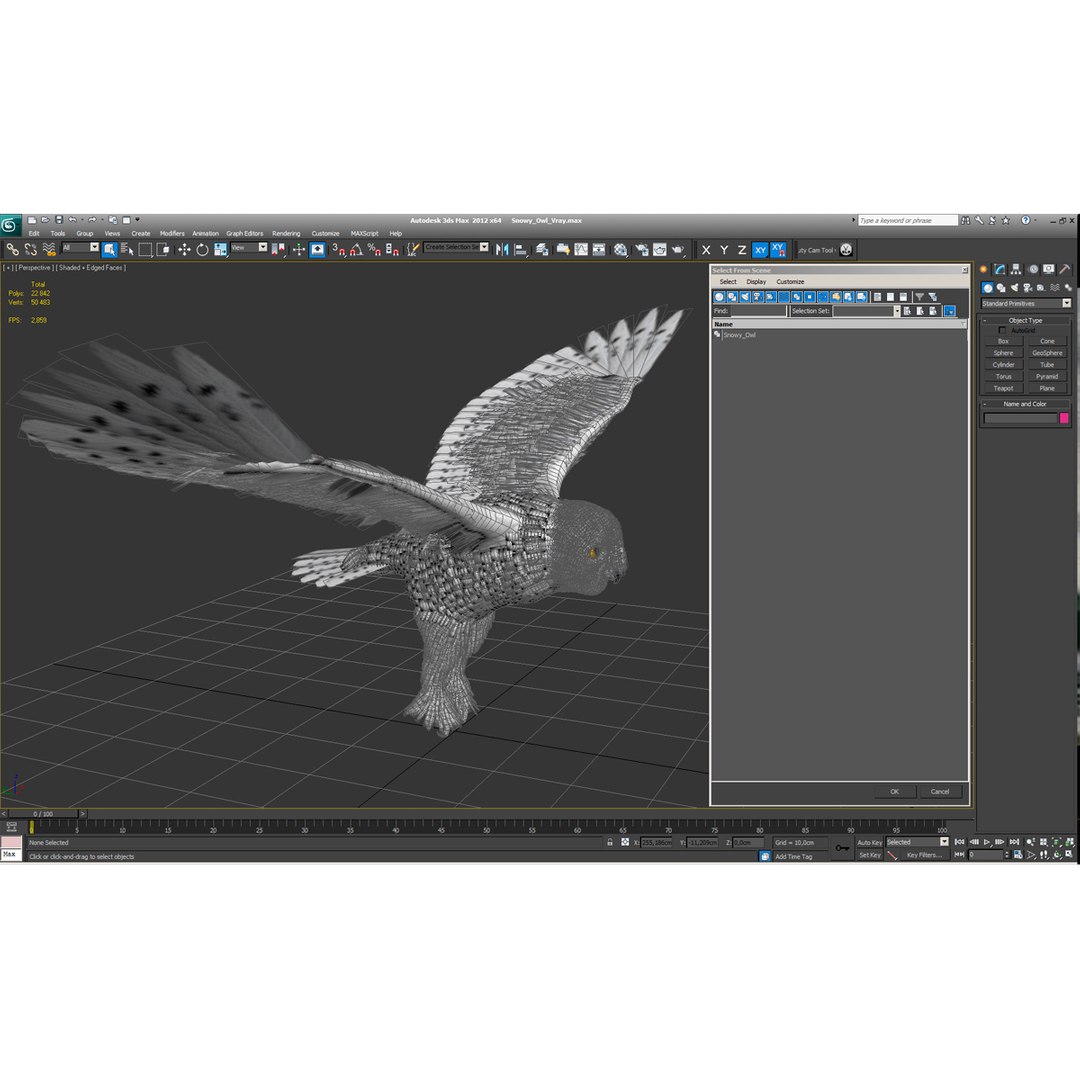
Task: Select Cameras category in Create panel
Action: (x=1028, y=288)
